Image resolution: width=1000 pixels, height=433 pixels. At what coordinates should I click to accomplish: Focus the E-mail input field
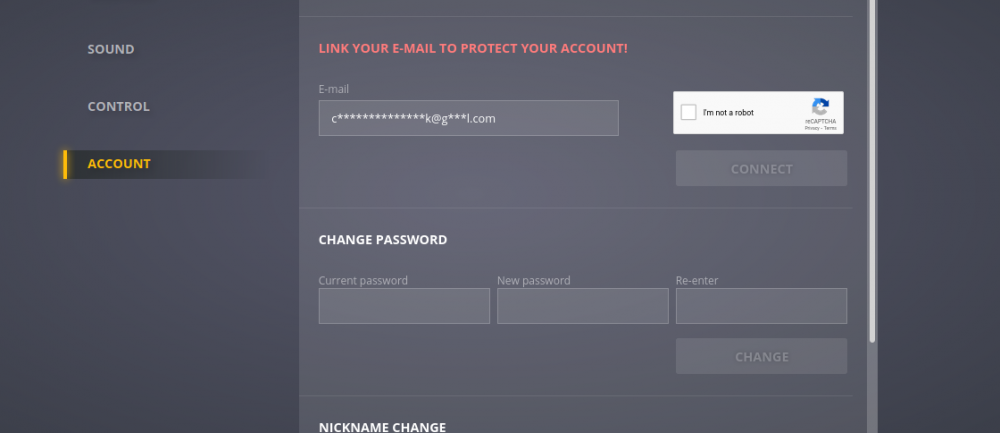[468, 118]
